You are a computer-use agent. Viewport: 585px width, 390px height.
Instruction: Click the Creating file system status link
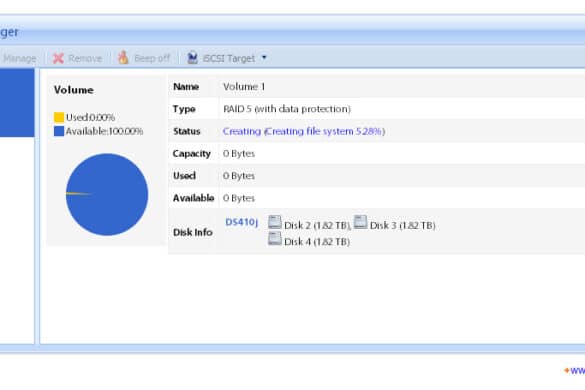click(304, 131)
